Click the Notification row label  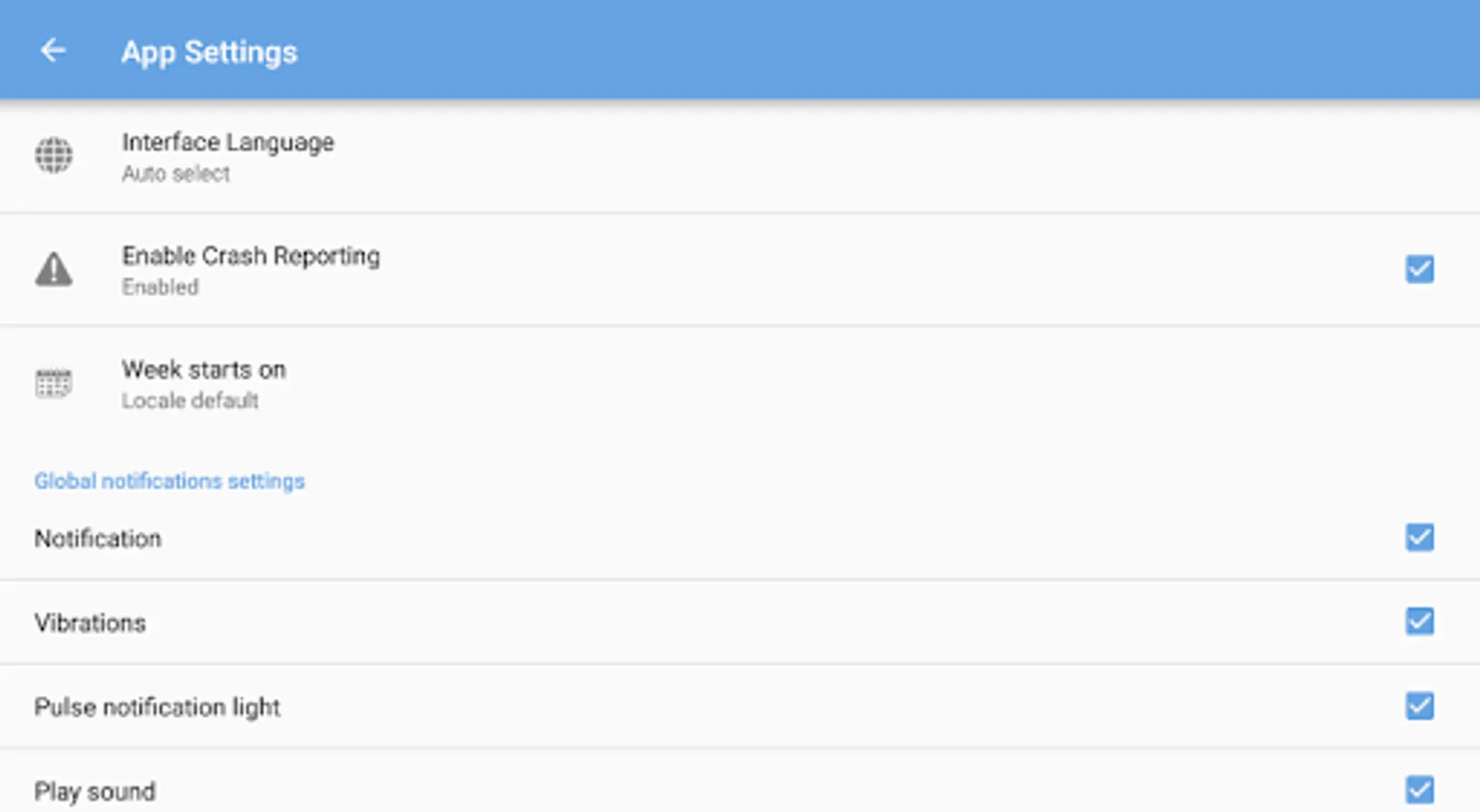[97, 539]
